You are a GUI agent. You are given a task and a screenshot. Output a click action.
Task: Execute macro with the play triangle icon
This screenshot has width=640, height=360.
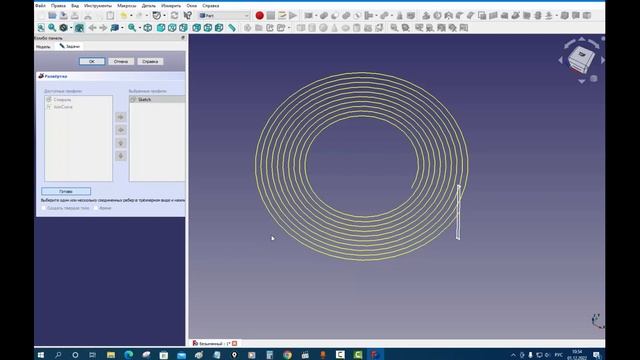click(293, 16)
